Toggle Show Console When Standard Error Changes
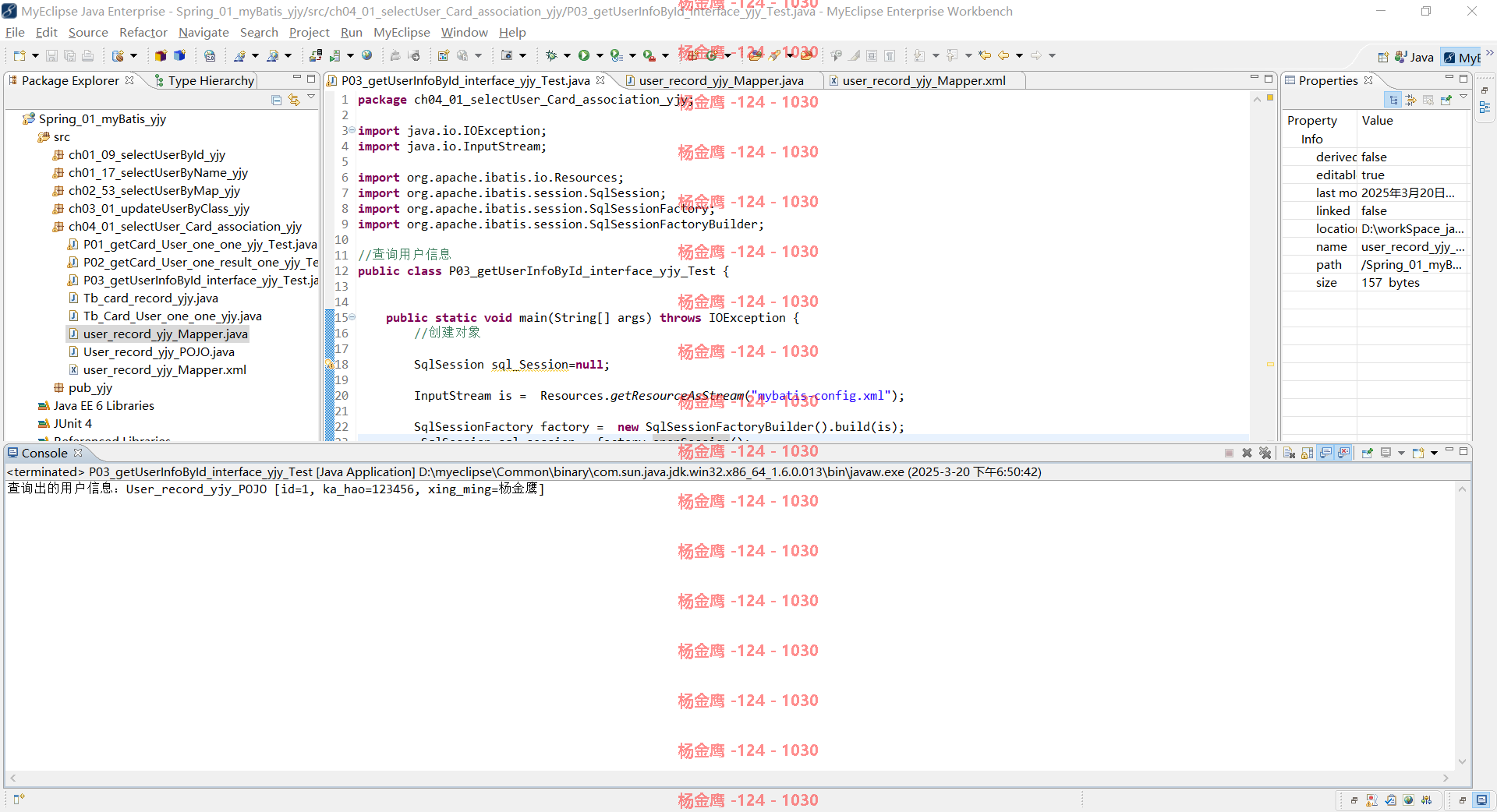This screenshot has height=812, width=1497. click(1343, 453)
